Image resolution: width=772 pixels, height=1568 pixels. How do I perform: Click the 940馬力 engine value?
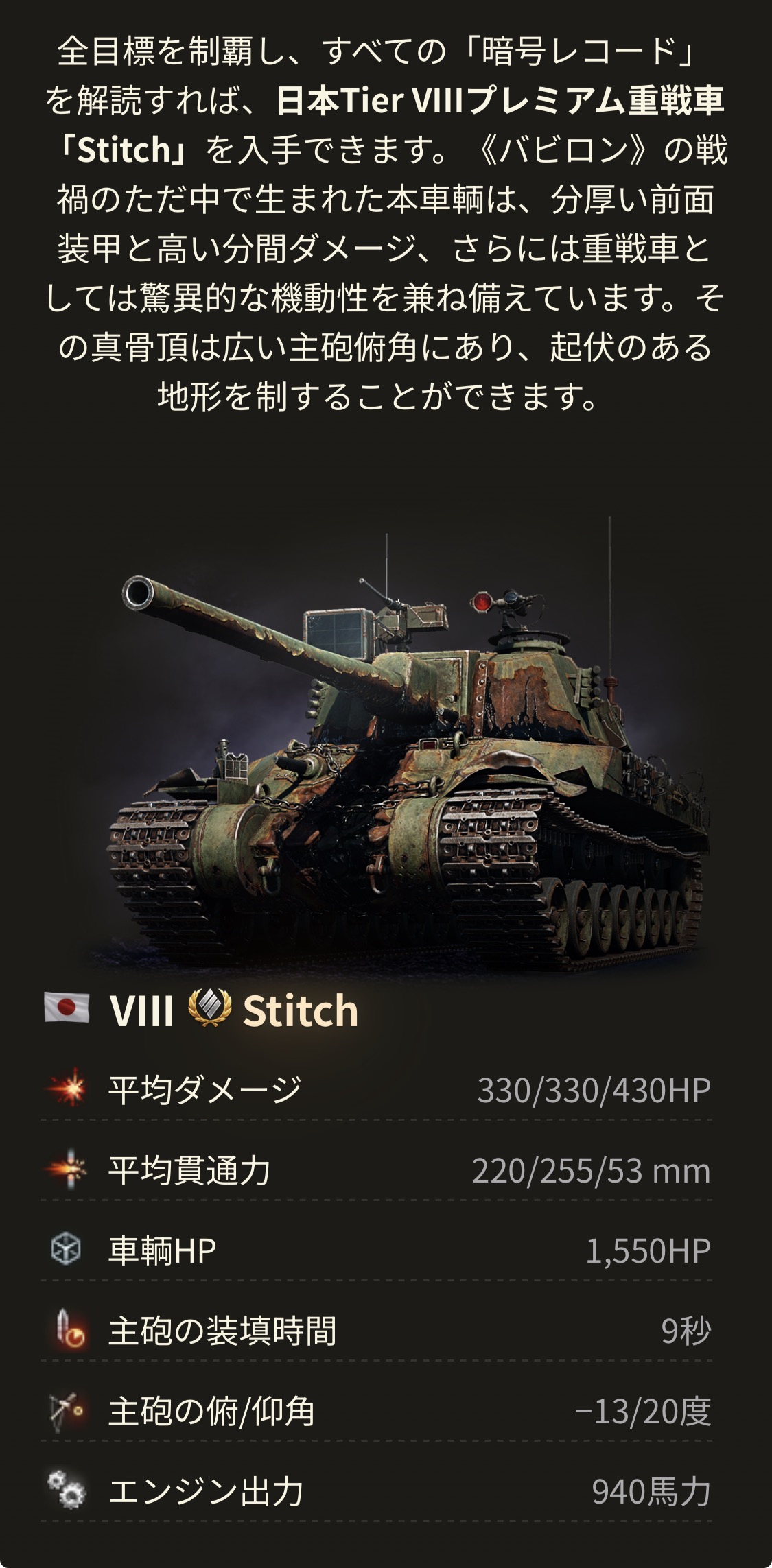[651, 1493]
